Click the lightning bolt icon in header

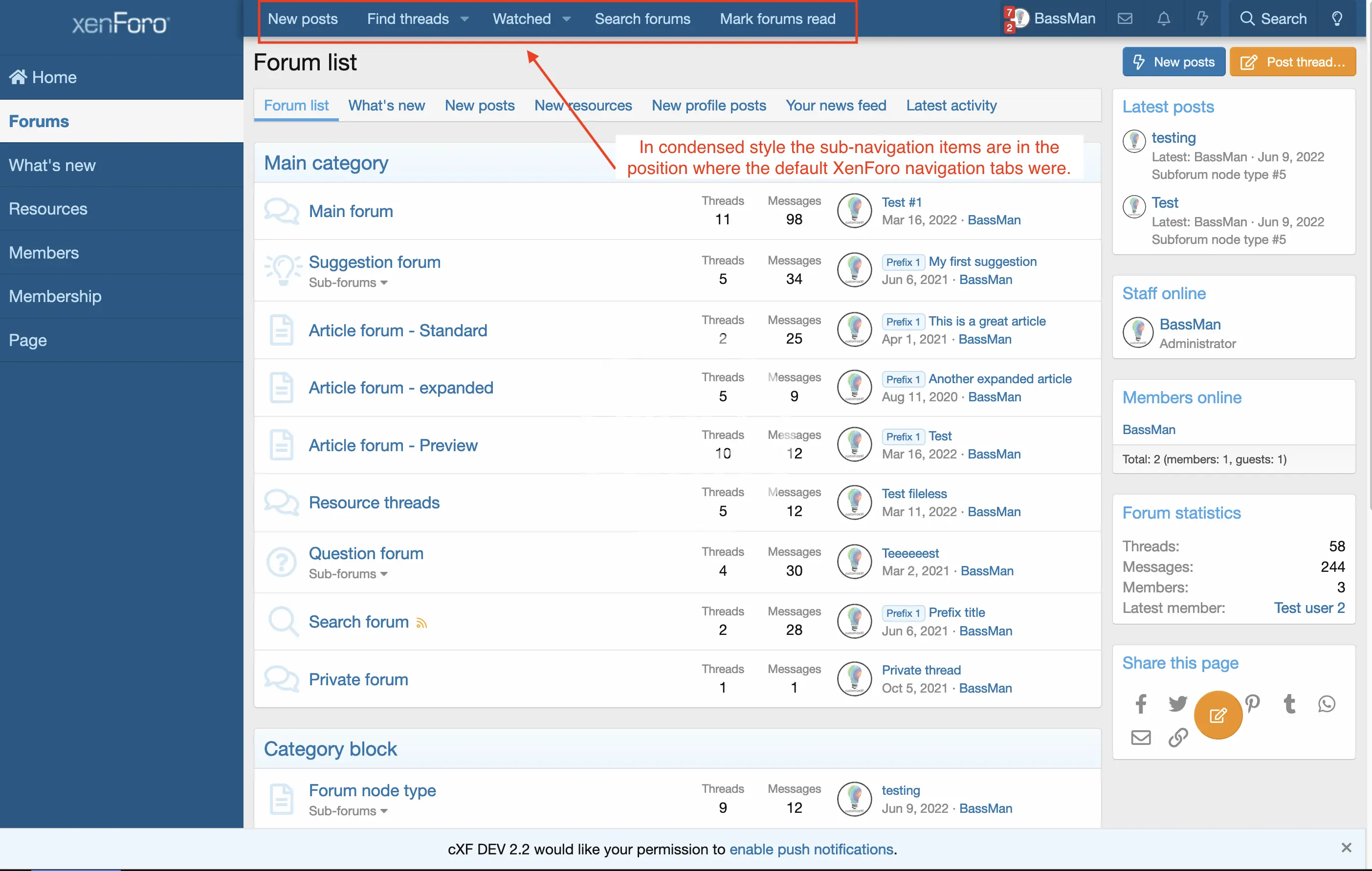[x=1202, y=19]
